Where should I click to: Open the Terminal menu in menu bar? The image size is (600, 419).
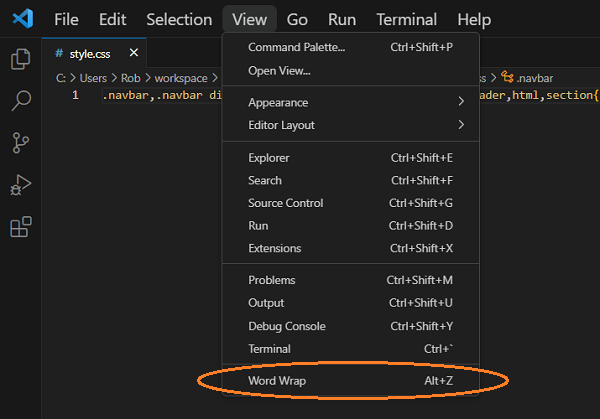click(406, 19)
